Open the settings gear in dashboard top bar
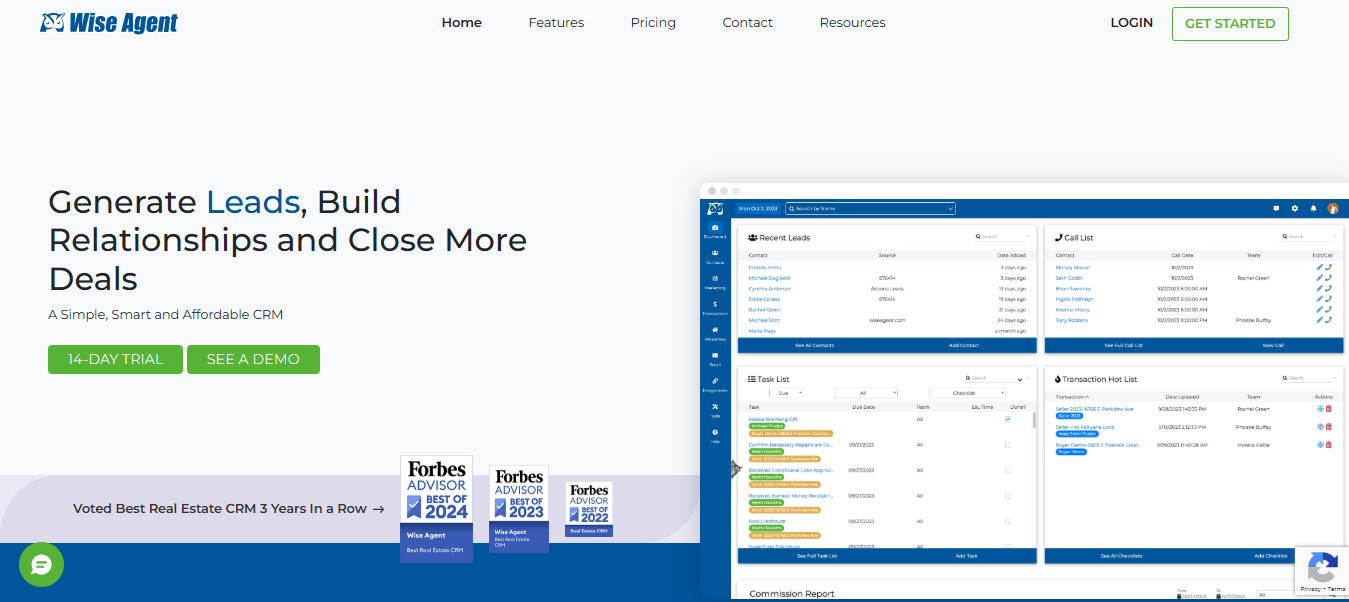 coord(1295,208)
